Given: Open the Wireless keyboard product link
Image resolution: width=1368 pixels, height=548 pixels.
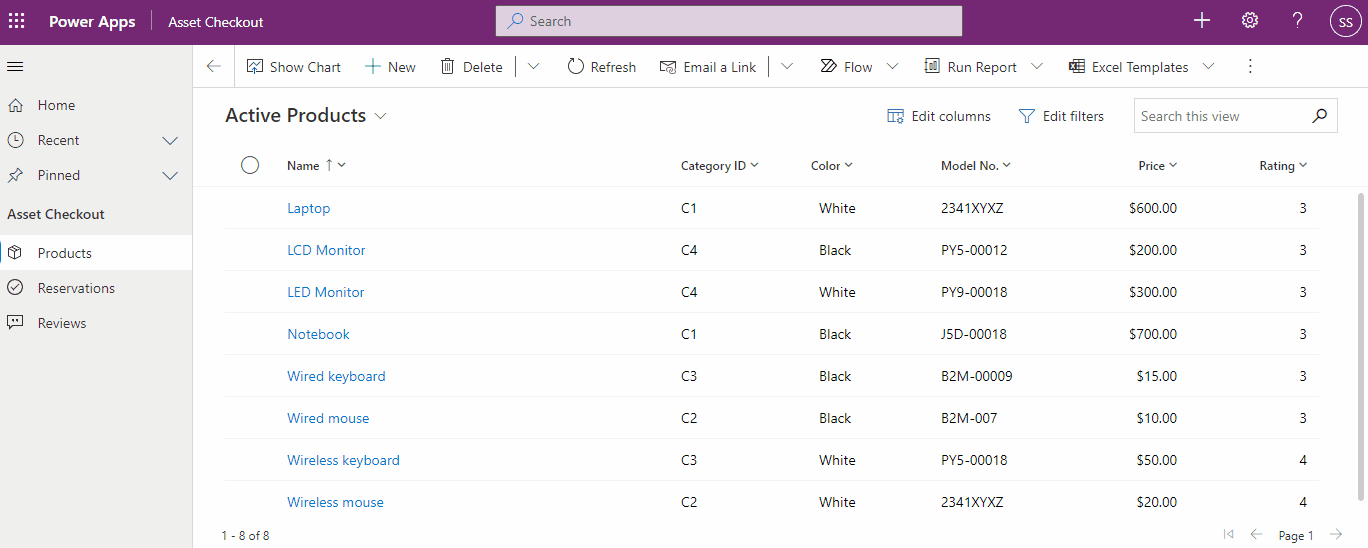Looking at the screenshot, I should click(x=343, y=460).
